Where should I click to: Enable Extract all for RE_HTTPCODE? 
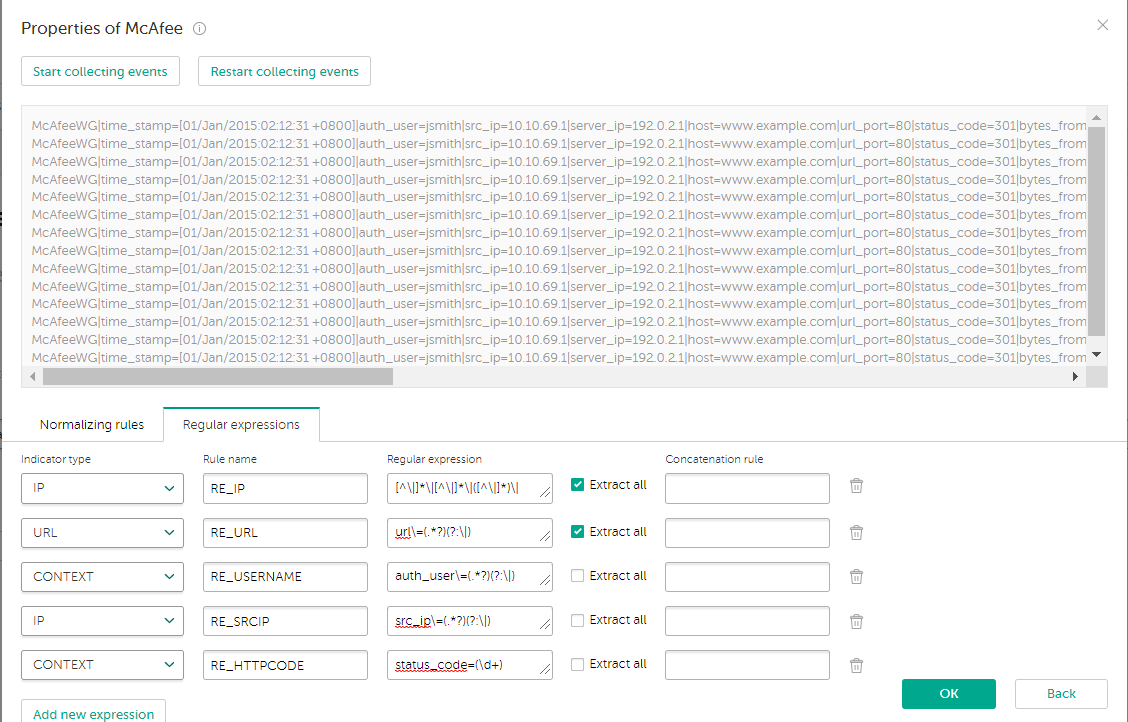(577, 664)
